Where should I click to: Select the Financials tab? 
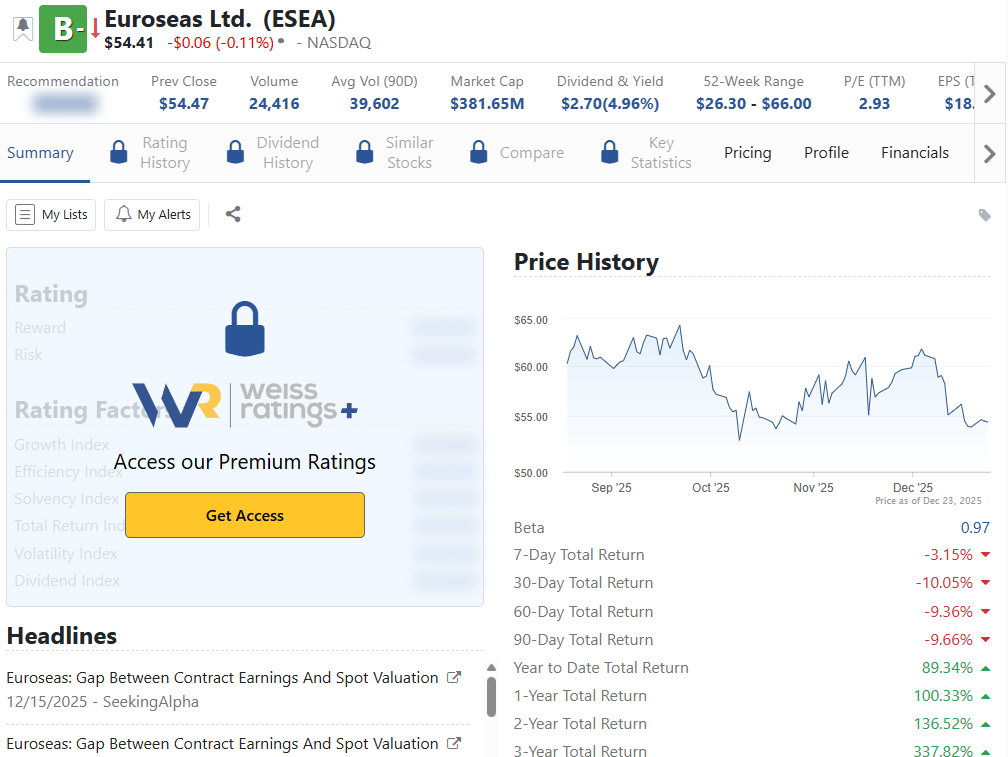point(914,153)
